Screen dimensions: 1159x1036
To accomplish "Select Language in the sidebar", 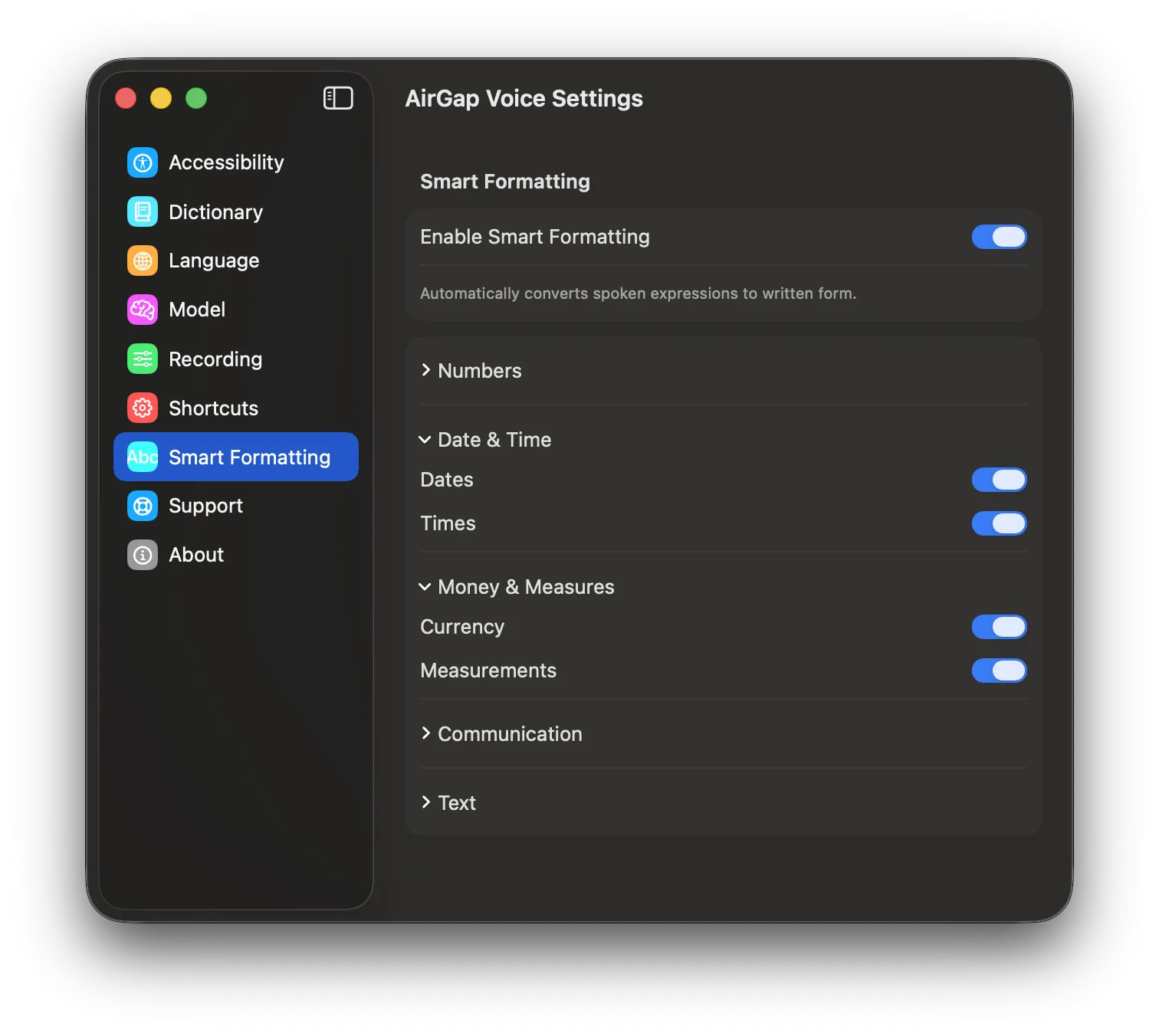I will point(236,261).
